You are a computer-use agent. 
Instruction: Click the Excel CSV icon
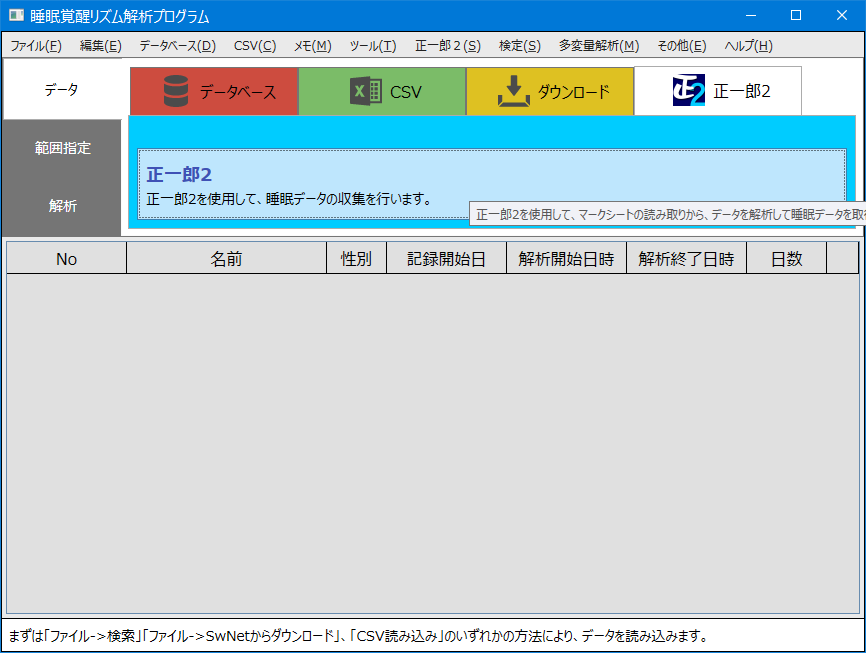366,91
